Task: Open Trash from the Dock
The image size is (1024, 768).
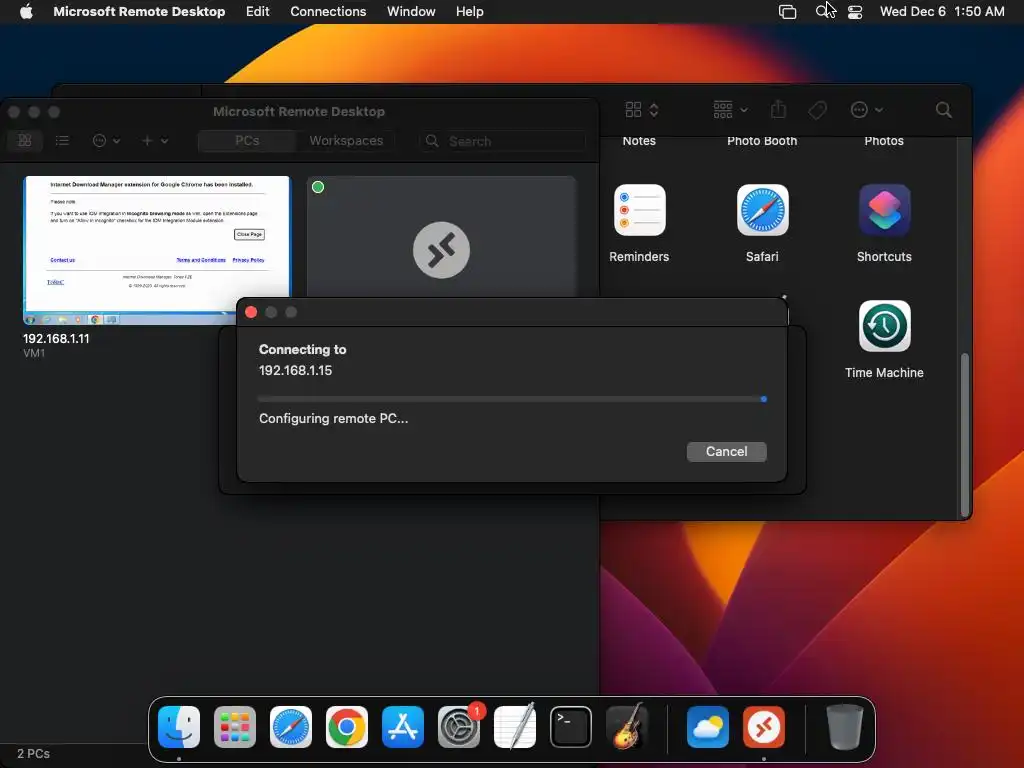Action: 845,726
